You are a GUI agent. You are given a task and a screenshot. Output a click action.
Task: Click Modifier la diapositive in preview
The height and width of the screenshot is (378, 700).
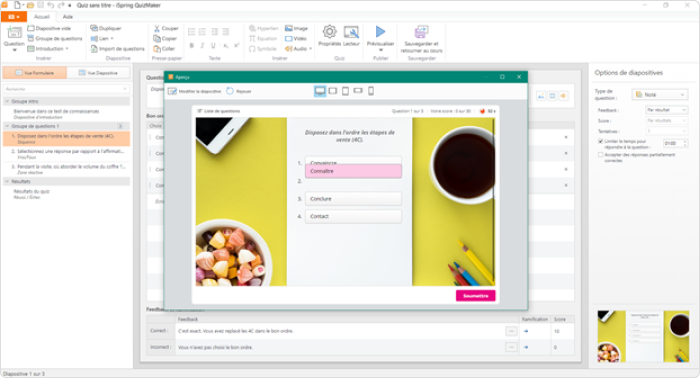click(195, 91)
